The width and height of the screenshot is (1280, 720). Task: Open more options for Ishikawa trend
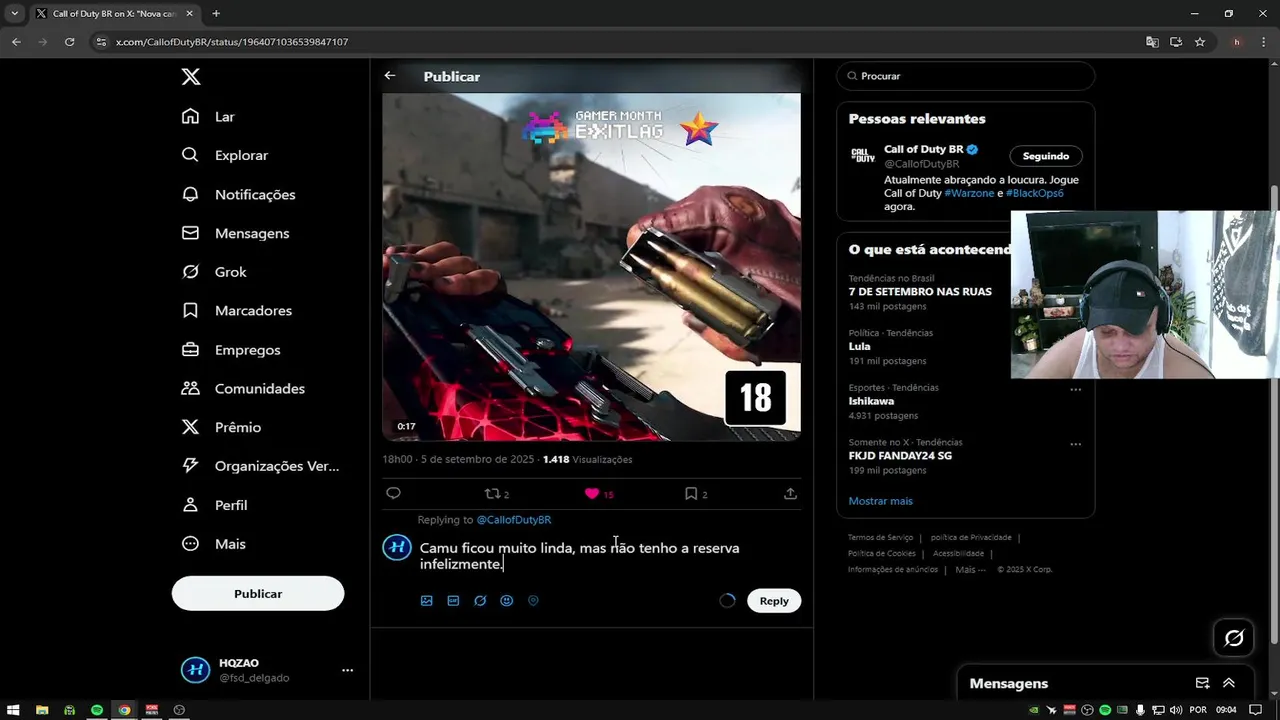[1076, 389]
